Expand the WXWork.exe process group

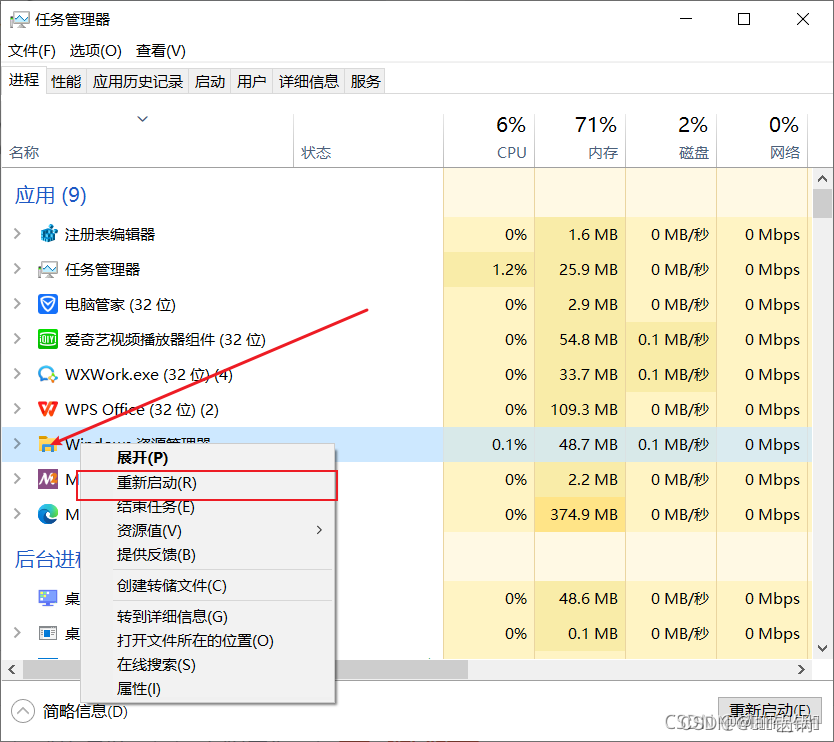pos(17,374)
